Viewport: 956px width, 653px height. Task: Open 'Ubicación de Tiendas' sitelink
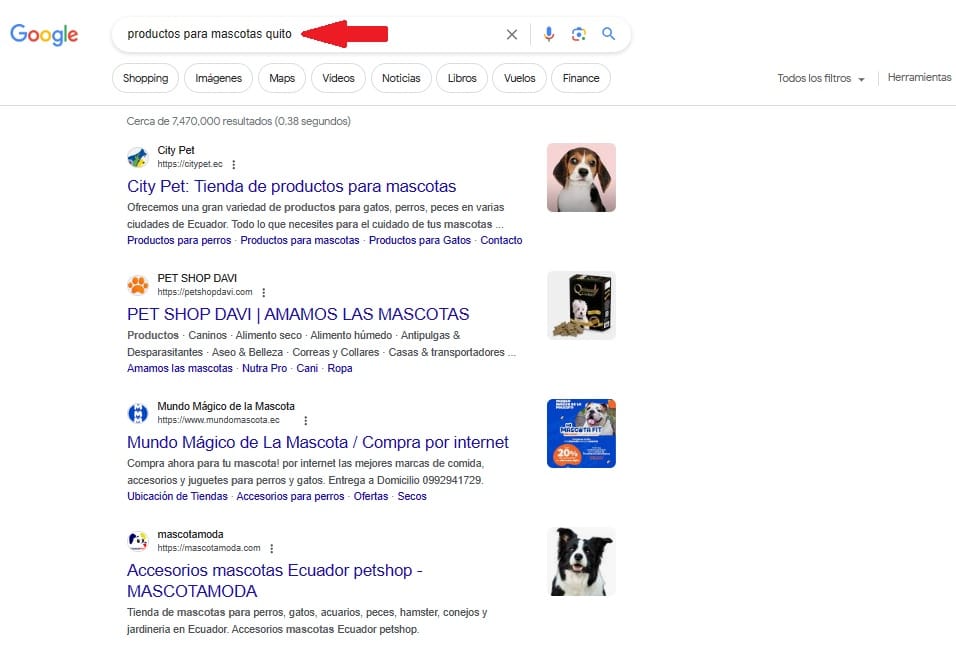point(177,496)
